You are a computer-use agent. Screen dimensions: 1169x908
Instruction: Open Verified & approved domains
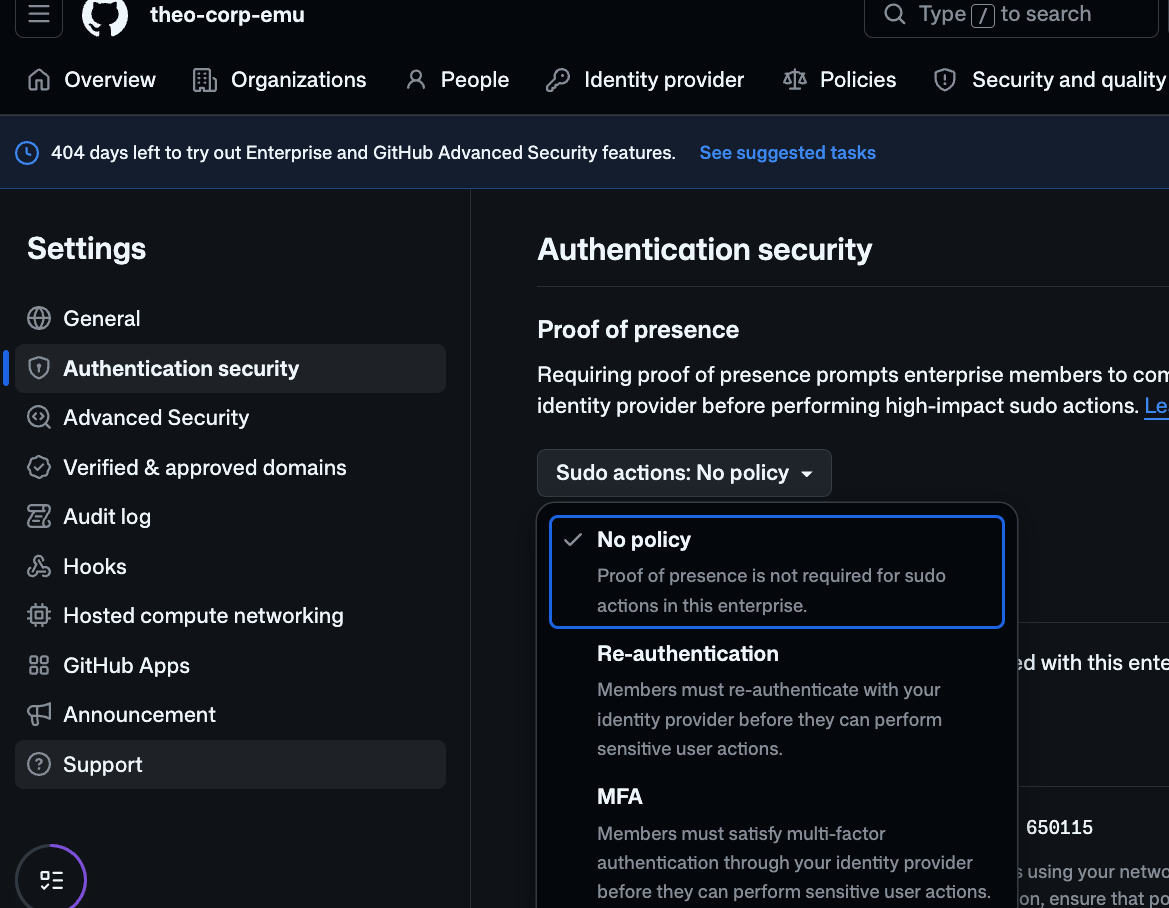click(230, 467)
